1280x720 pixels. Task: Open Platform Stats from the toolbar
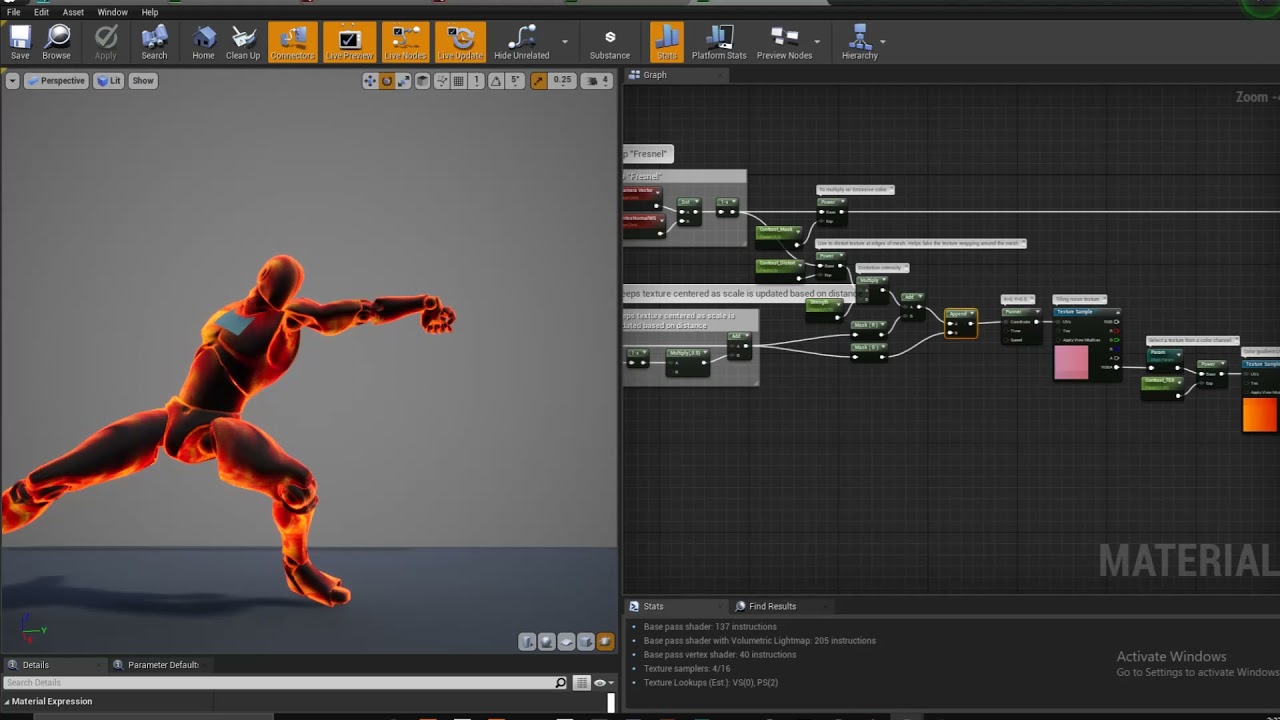pyautogui.click(x=719, y=42)
